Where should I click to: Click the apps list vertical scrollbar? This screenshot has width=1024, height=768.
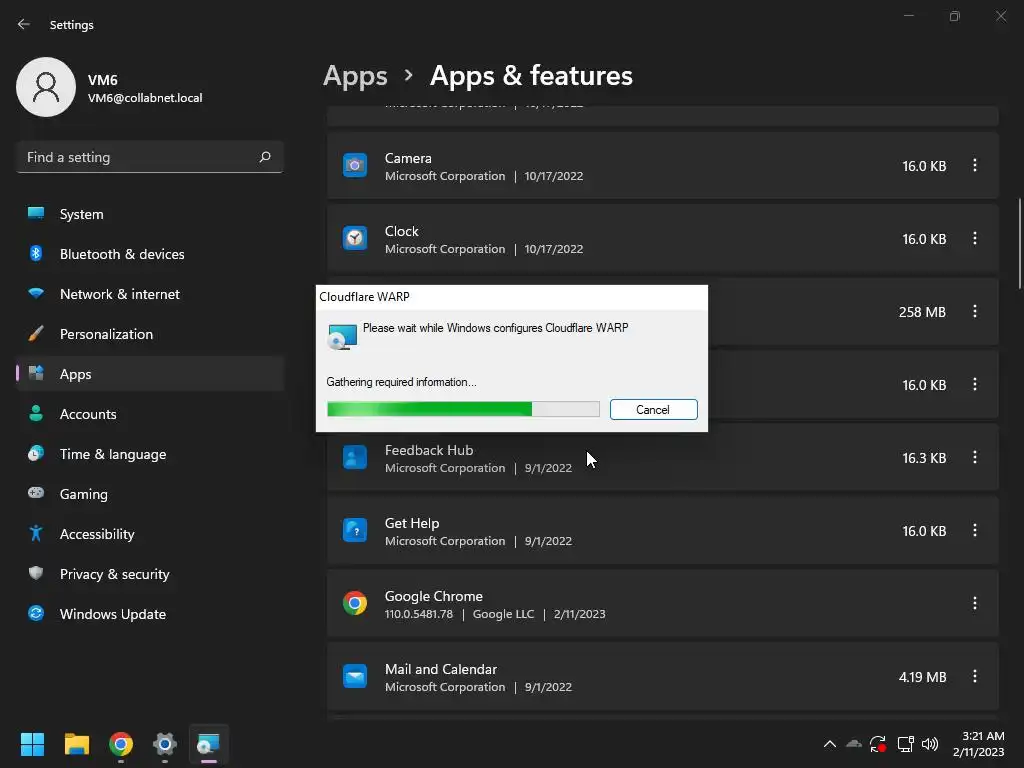pos(1019,243)
